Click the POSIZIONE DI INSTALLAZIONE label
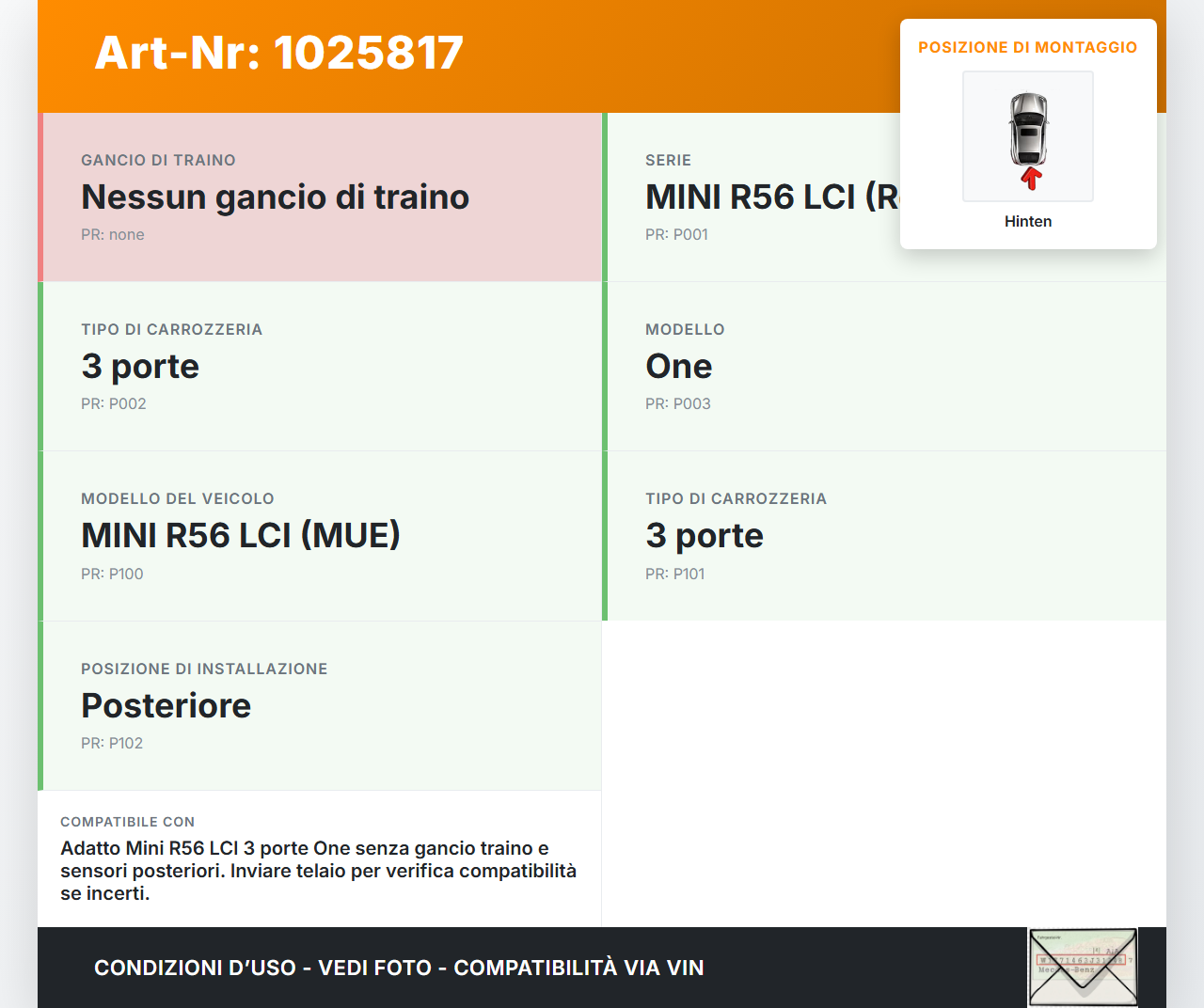 [204, 669]
